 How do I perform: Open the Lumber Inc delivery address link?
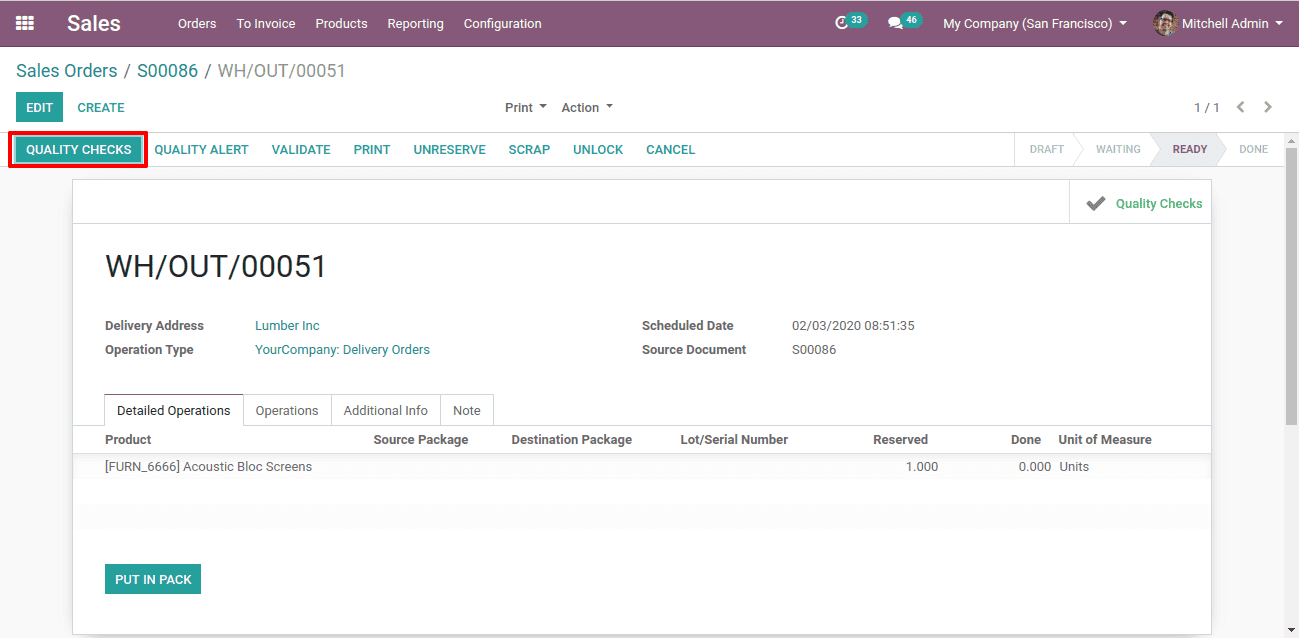click(x=287, y=325)
